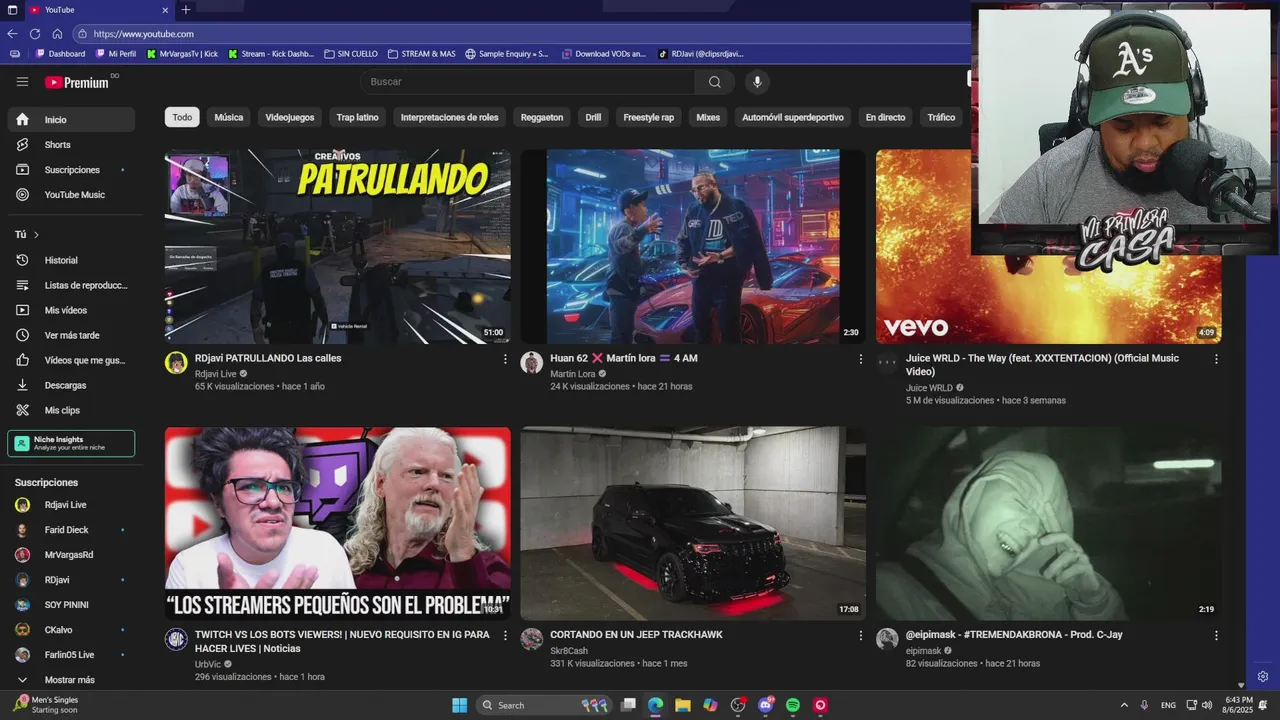Select the En directo filter chip

pyautogui.click(x=885, y=118)
